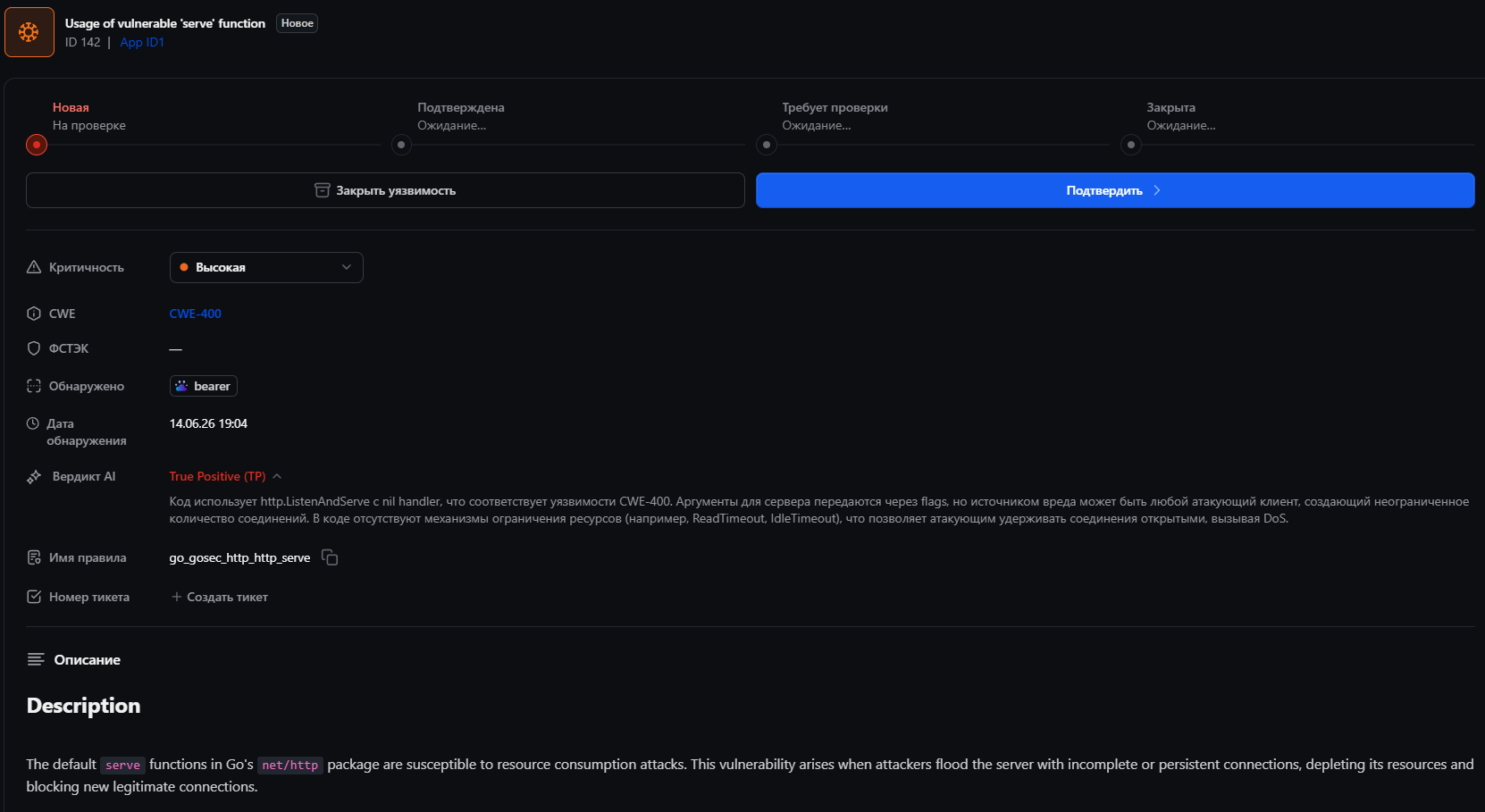Image resolution: width=1485 pixels, height=812 pixels.
Task: Click the Обнаружено scan icon
Action: (34, 386)
